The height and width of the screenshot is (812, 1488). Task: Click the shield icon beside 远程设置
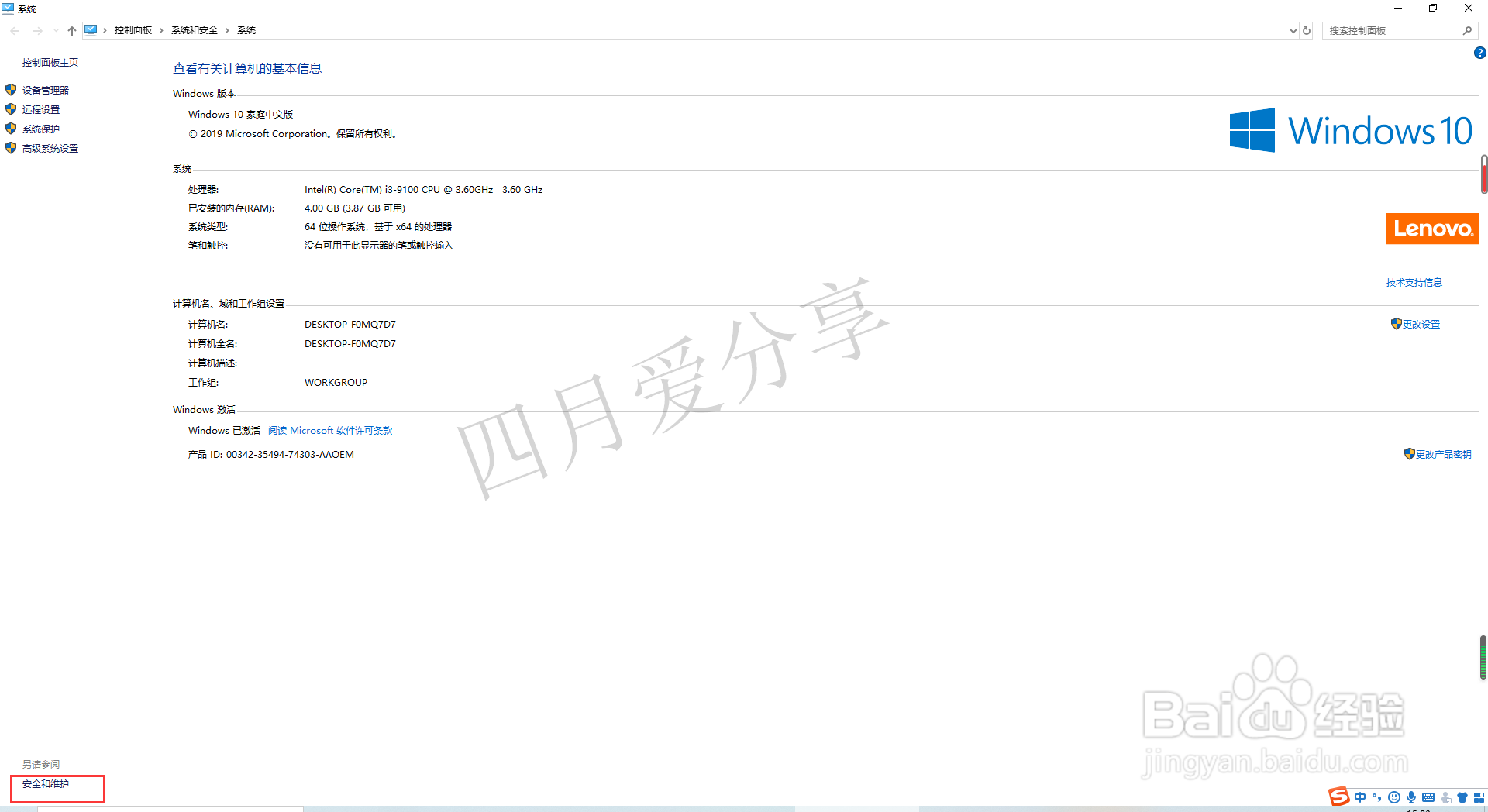(x=11, y=109)
